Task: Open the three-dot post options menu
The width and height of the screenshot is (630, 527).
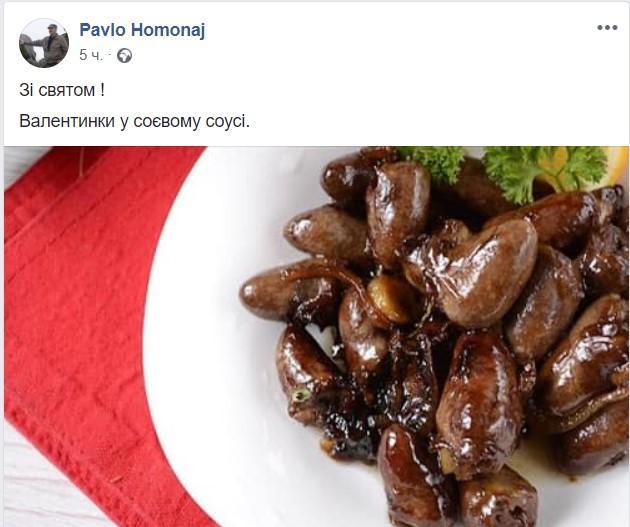Action: point(607,28)
